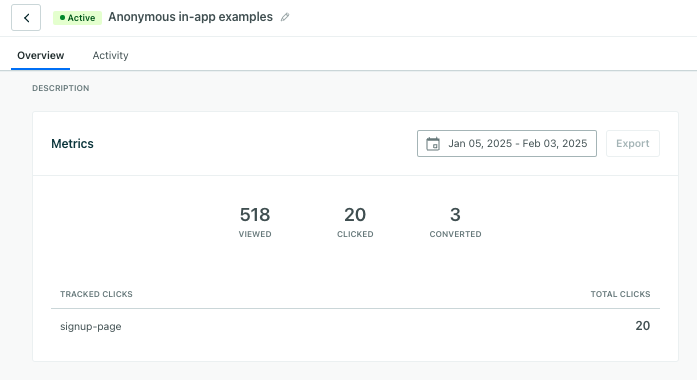Select the campaign title Anonymous in-app examples
Image resolution: width=697 pixels, height=380 pixels.
pyautogui.click(x=190, y=17)
